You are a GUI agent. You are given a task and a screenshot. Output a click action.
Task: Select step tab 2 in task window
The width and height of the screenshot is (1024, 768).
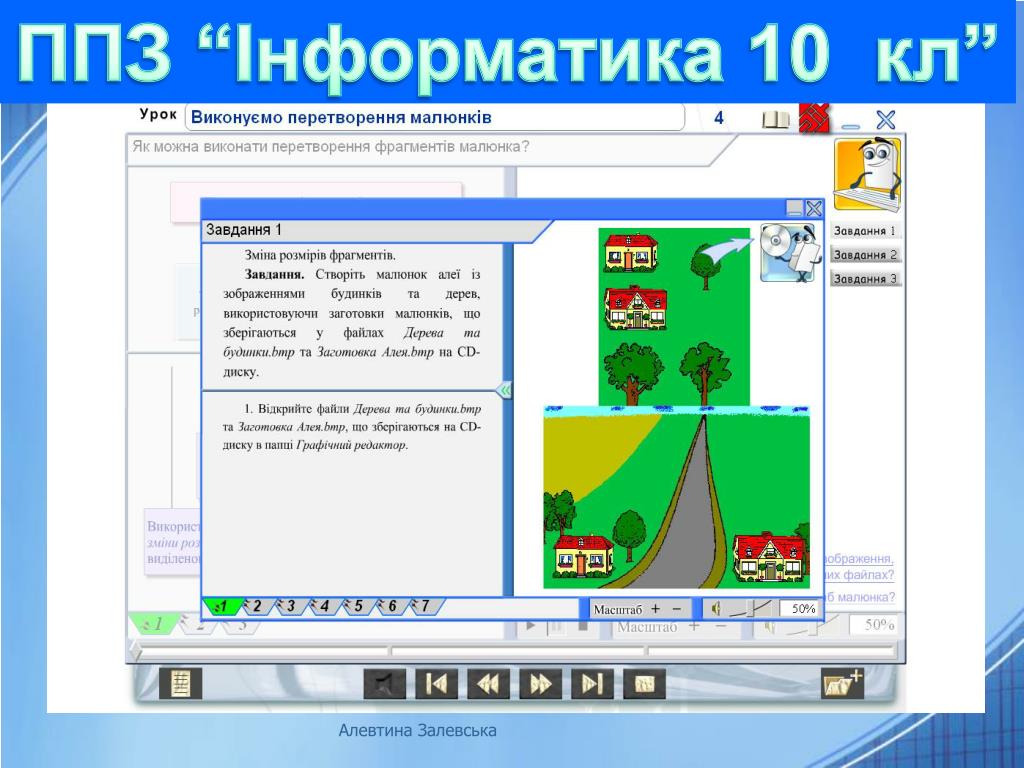pyautogui.click(x=256, y=607)
